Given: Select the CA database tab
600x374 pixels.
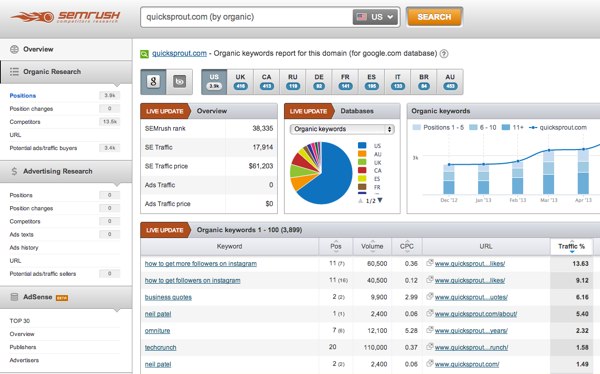Looking at the screenshot, I should [266, 82].
